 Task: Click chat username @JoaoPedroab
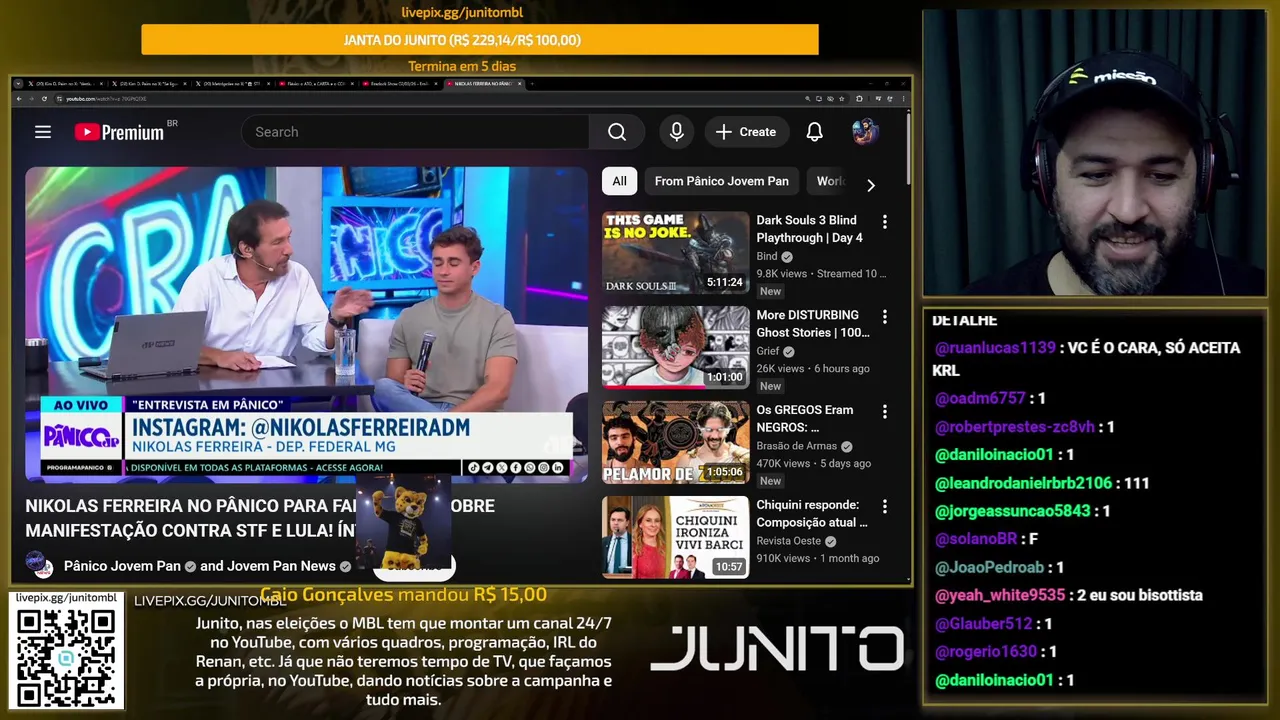tap(989, 567)
